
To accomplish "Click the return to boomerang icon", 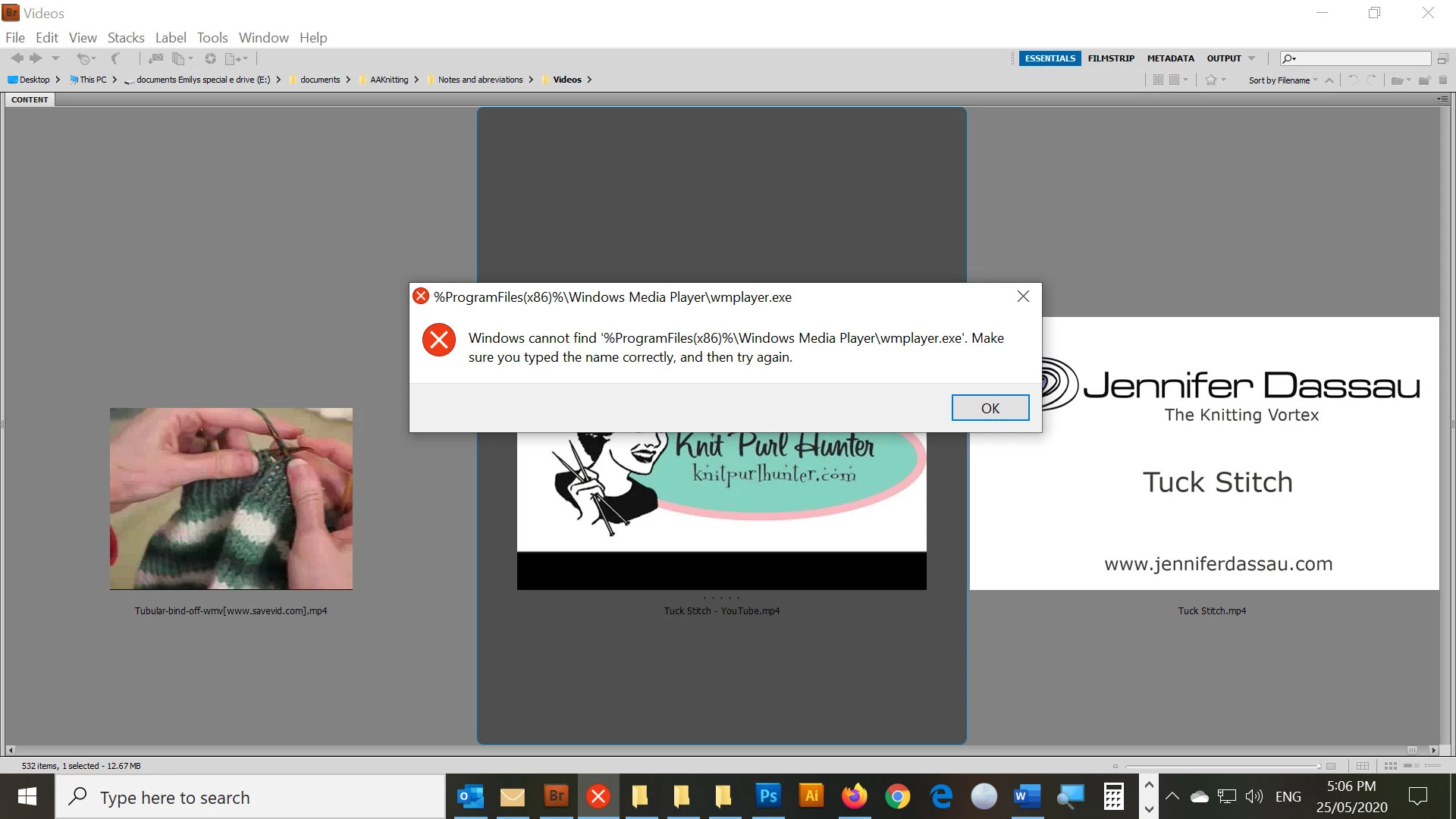I will pyautogui.click(x=115, y=58).
